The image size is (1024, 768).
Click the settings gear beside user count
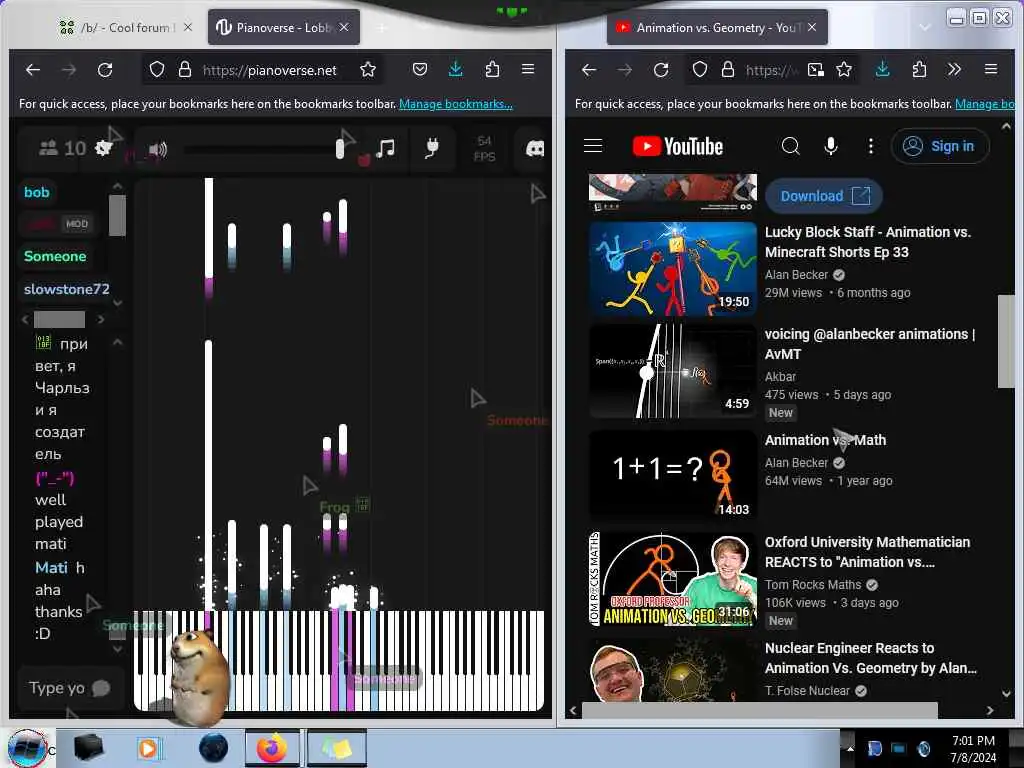103,148
